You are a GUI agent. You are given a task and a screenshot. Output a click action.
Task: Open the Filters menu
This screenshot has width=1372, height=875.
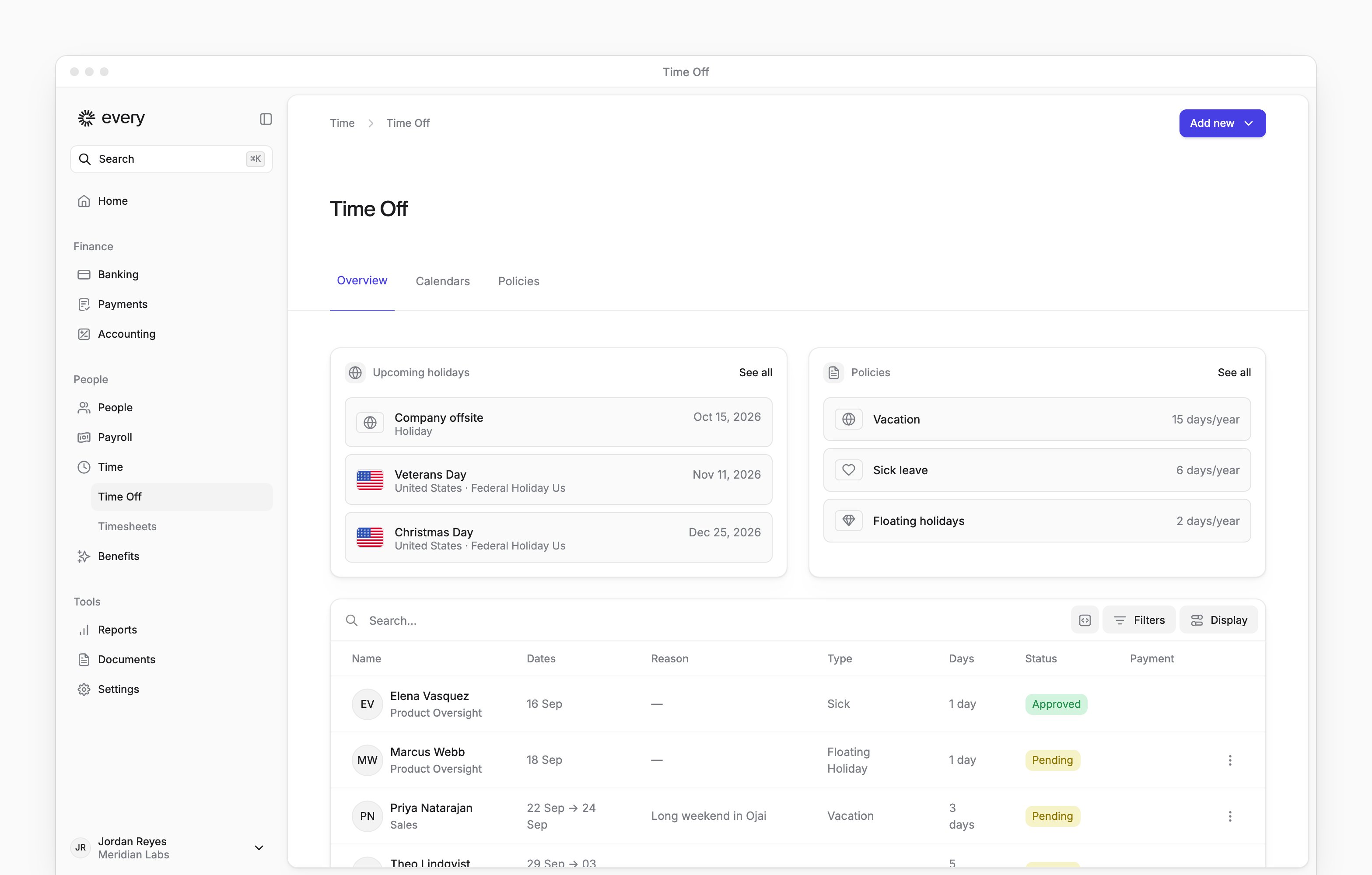click(x=1139, y=620)
